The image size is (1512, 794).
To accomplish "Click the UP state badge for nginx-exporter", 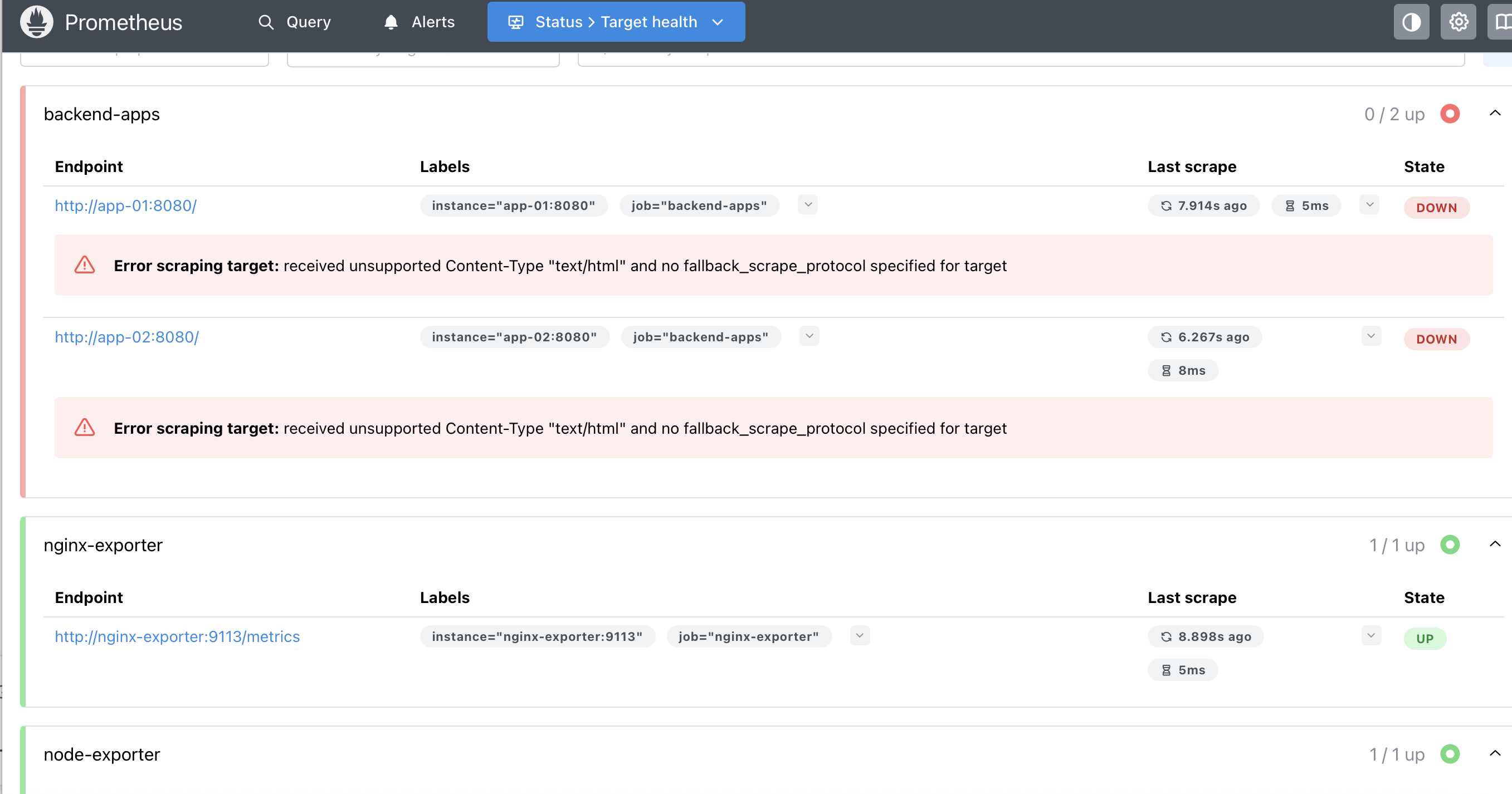I will (x=1425, y=639).
